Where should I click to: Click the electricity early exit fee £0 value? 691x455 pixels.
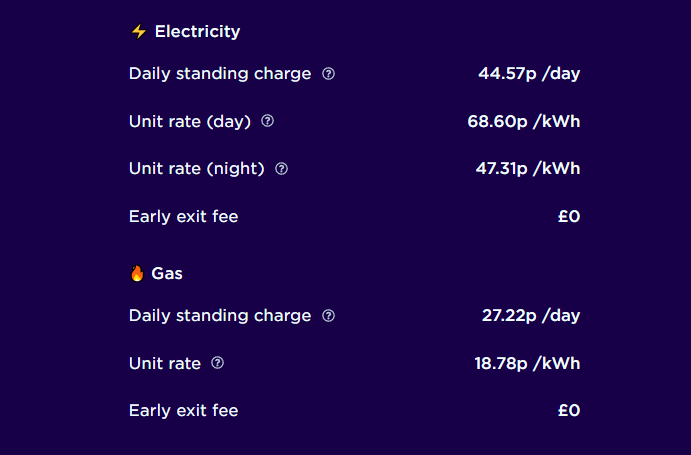(569, 216)
